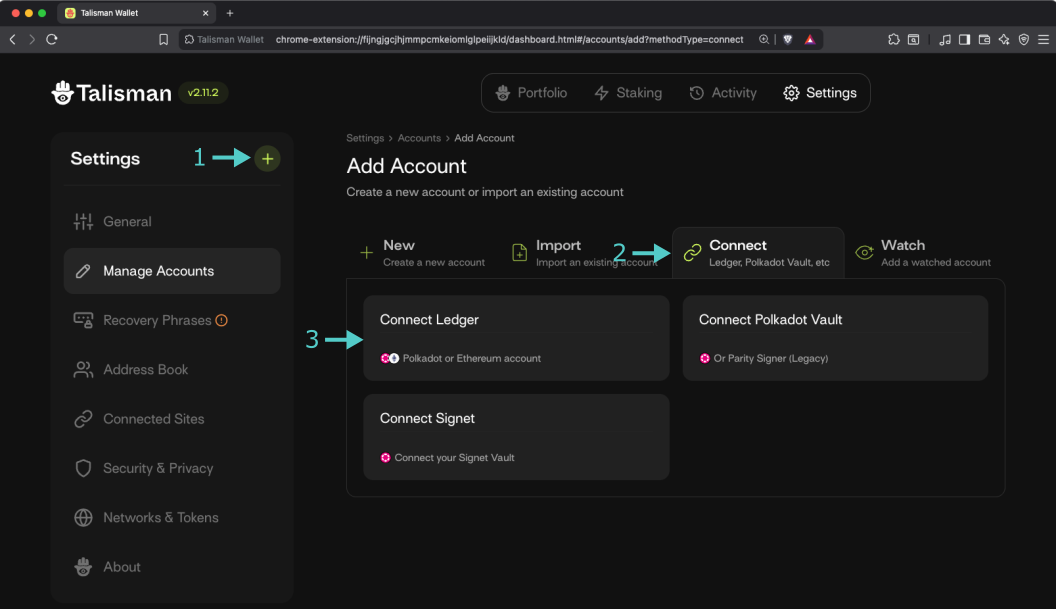Go to Networks & Tokens
Viewport: 1056px width, 609px height.
point(172,517)
